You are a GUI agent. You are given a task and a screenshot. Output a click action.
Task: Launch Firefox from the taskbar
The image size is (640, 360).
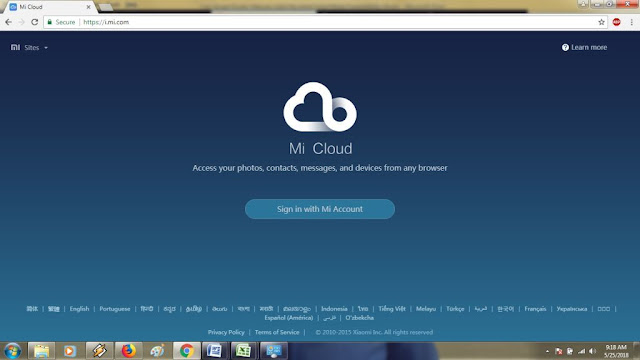pyautogui.click(x=129, y=351)
